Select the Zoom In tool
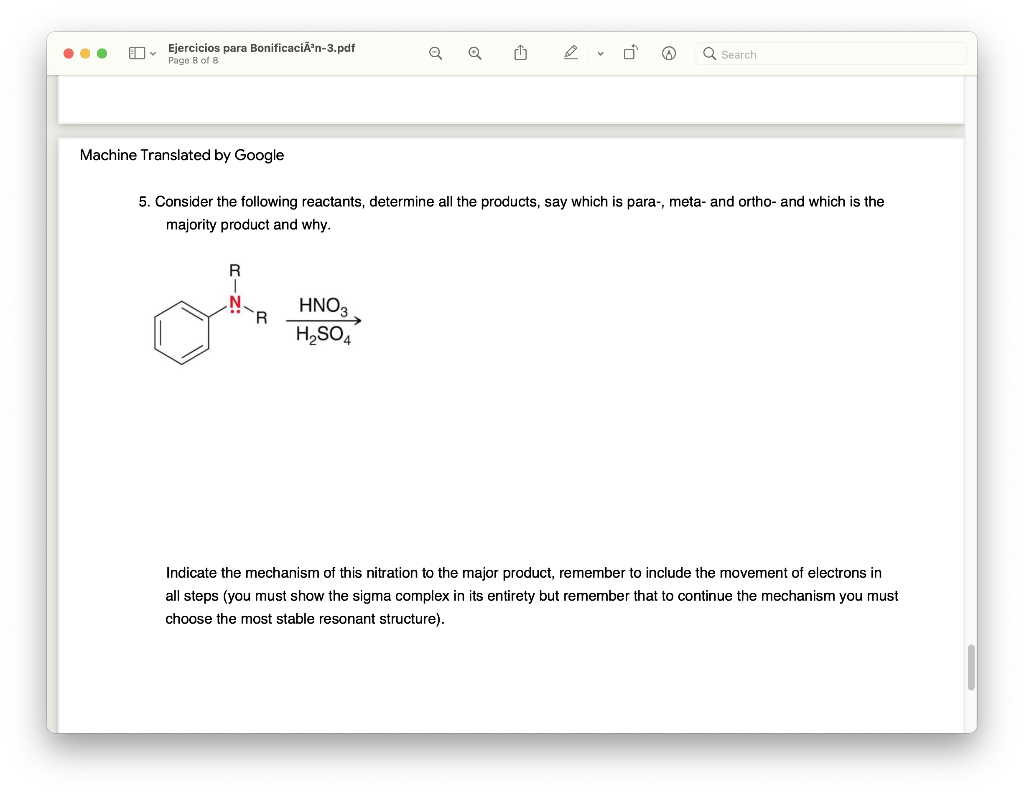Viewport: 1024px width, 795px height. coord(473,53)
